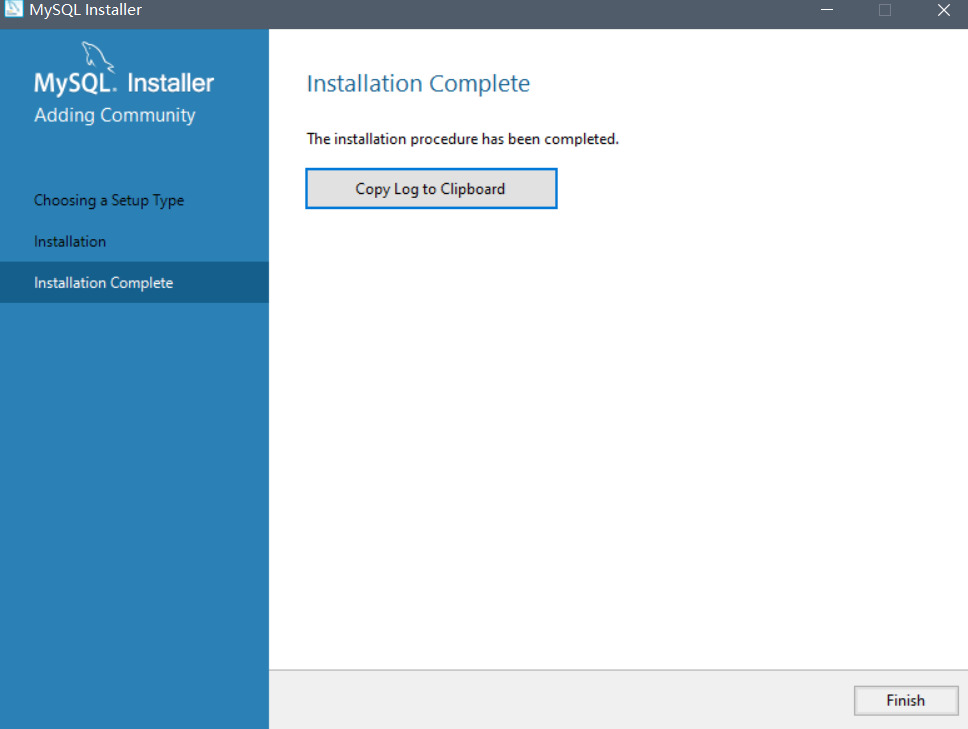Click 'The installation procedure has been completed.' text
Viewport: 968px width, 729px height.
point(462,139)
